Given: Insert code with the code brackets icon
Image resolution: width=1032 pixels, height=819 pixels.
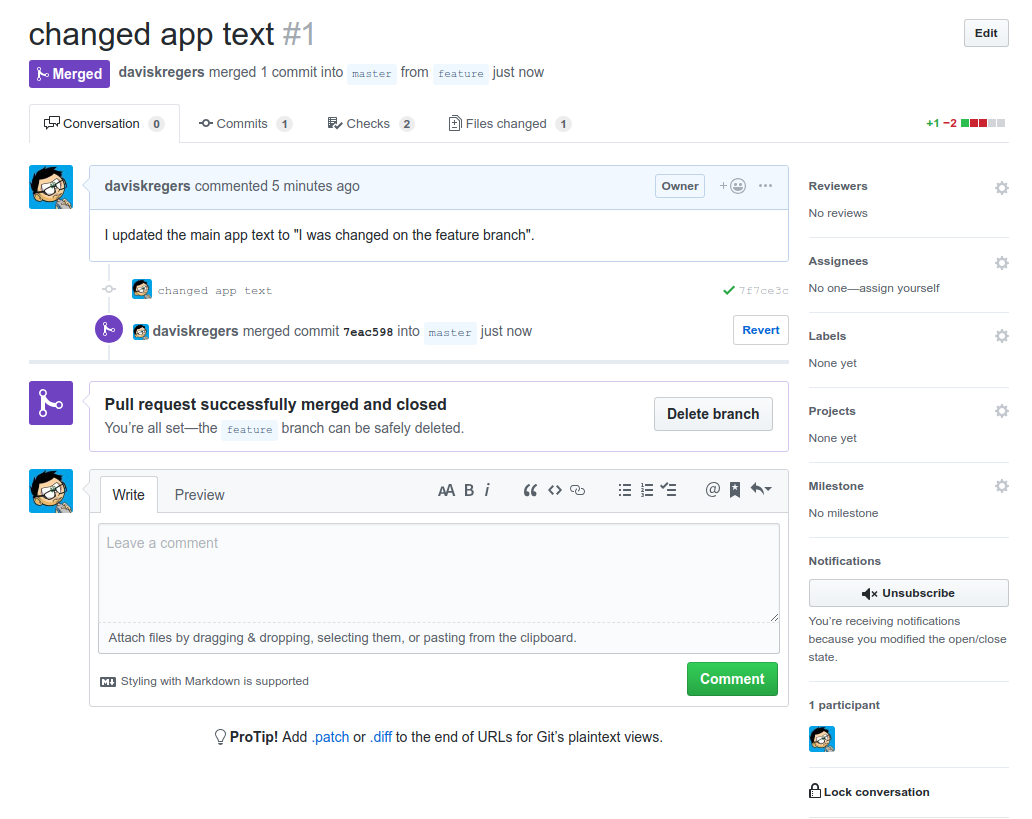Looking at the screenshot, I should [x=555, y=490].
